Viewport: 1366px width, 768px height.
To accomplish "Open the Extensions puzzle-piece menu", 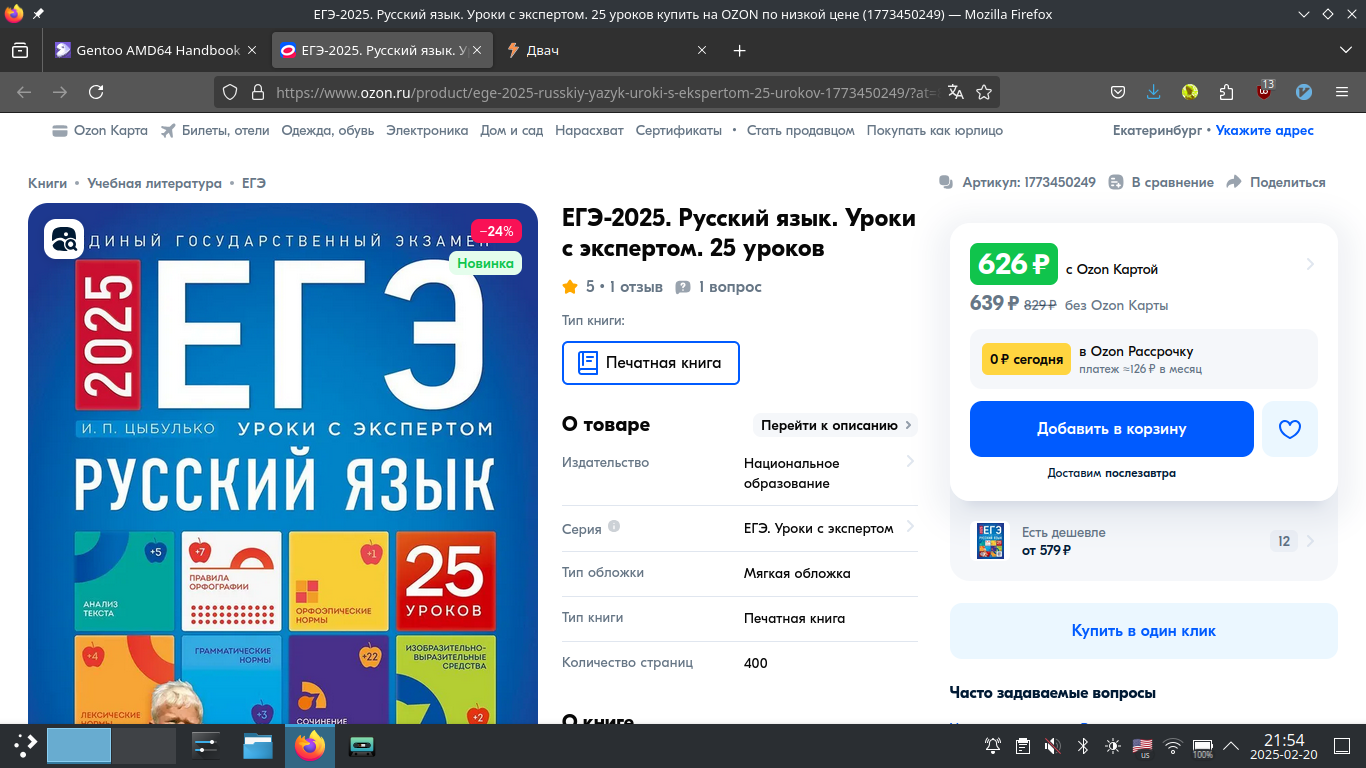I will [x=1227, y=92].
